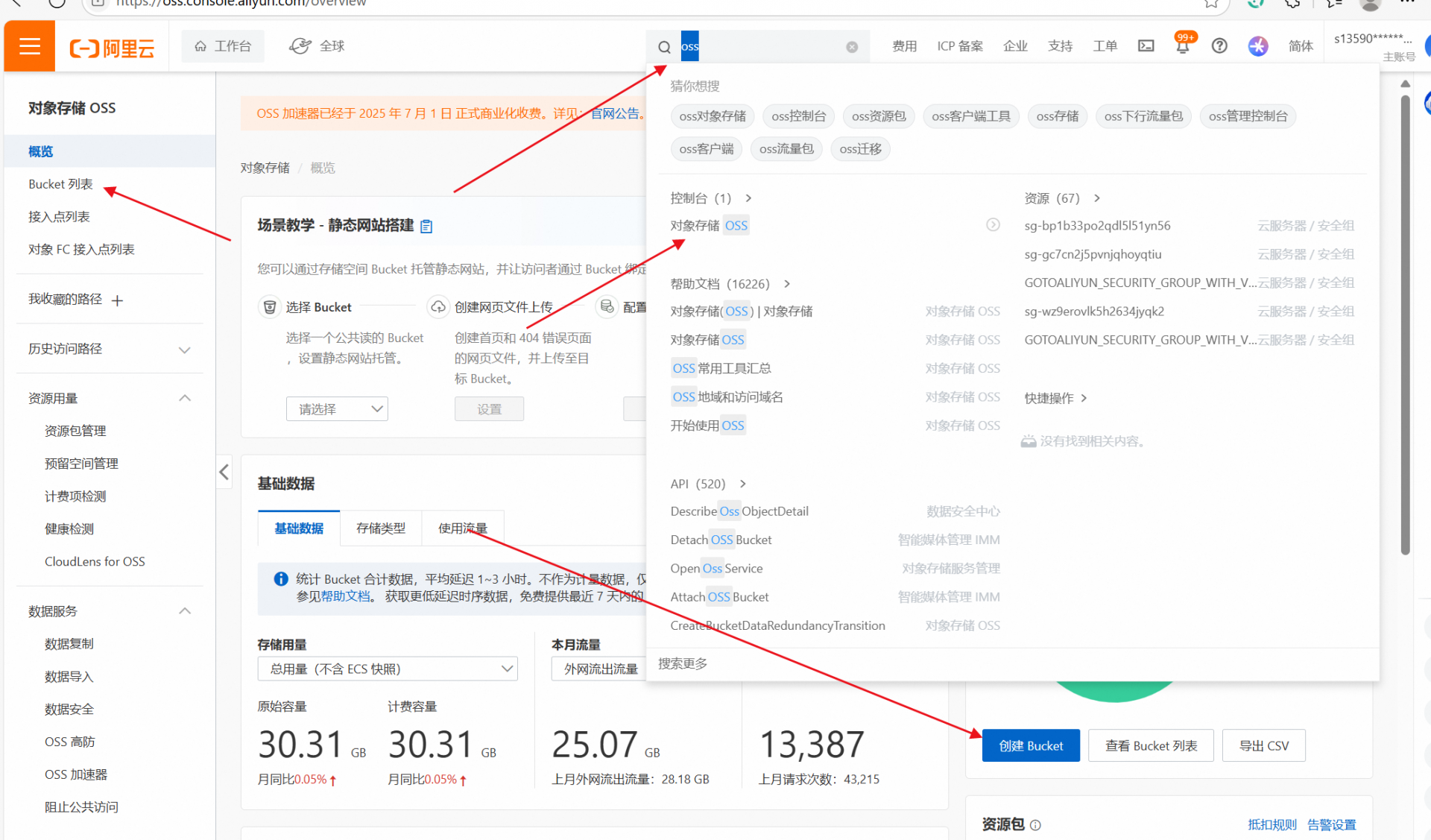Viewport: 1431px width, 840px height.
Task: Select suggestion chip oss对象存储
Action: click(x=713, y=116)
